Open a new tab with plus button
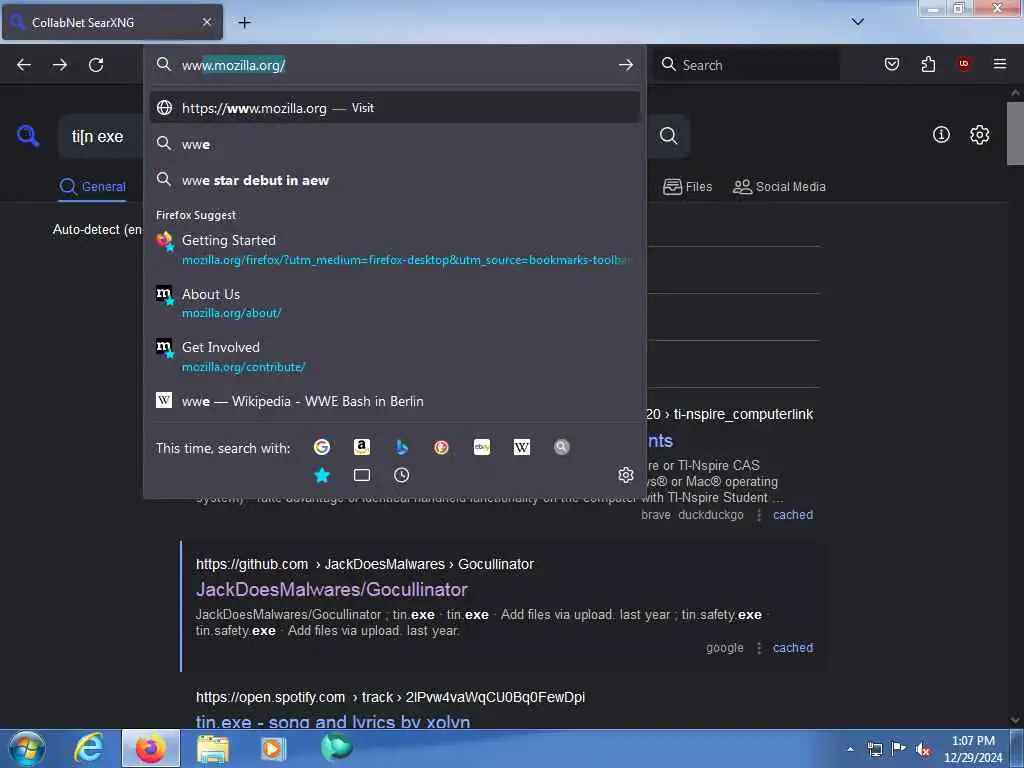Image resolution: width=1024 pixels, height=768 pixels. (x=244, y=22)
